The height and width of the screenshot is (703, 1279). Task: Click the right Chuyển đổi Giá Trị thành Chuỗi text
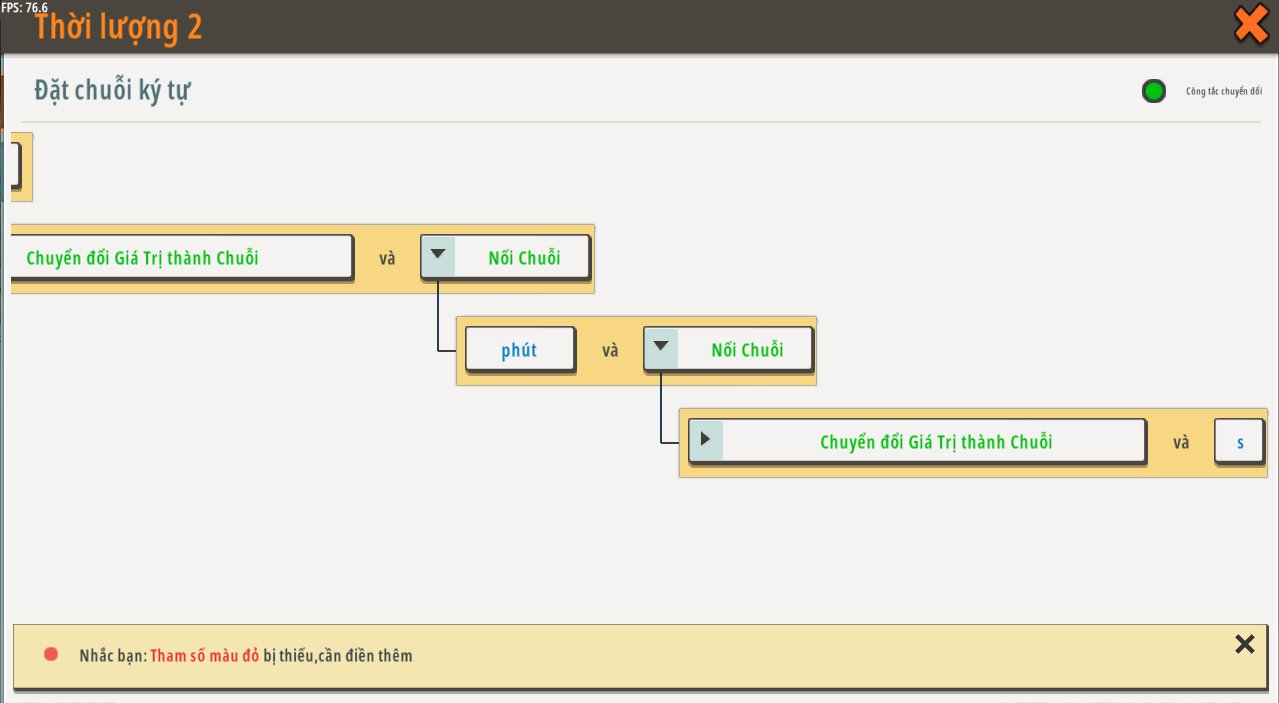pos(936,442)
